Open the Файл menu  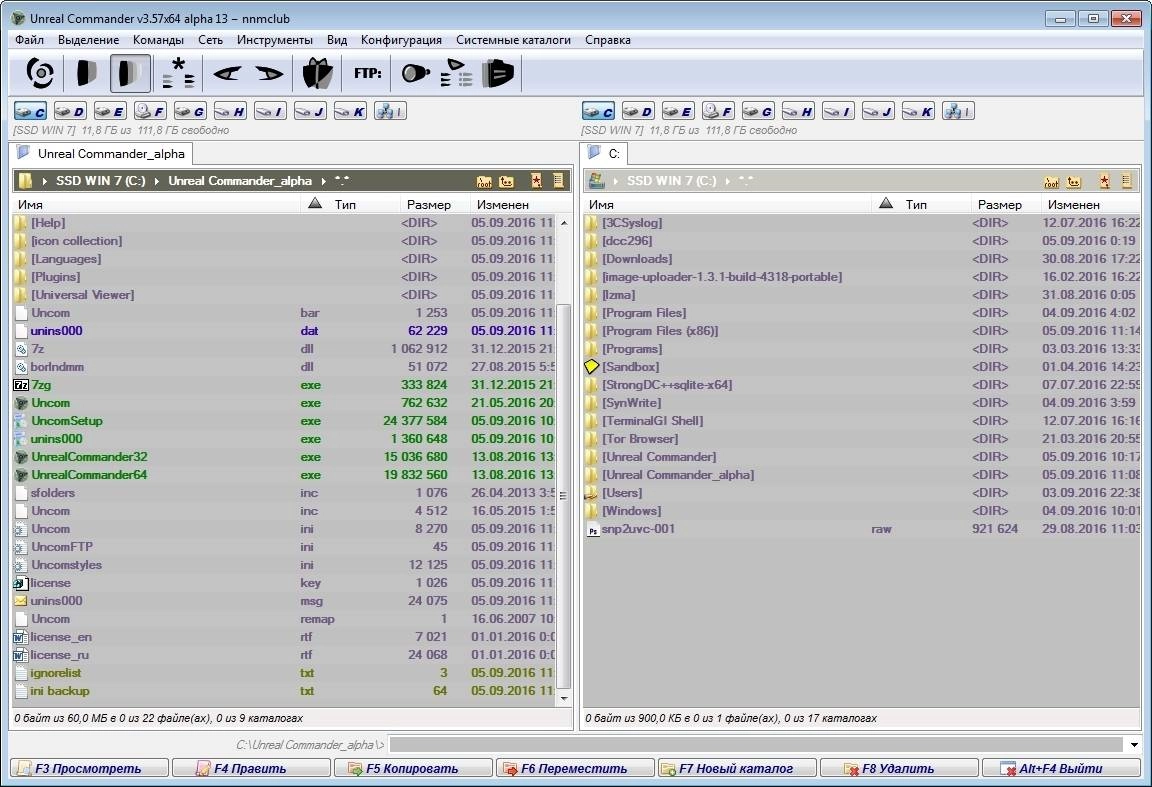tap(29, 40)
